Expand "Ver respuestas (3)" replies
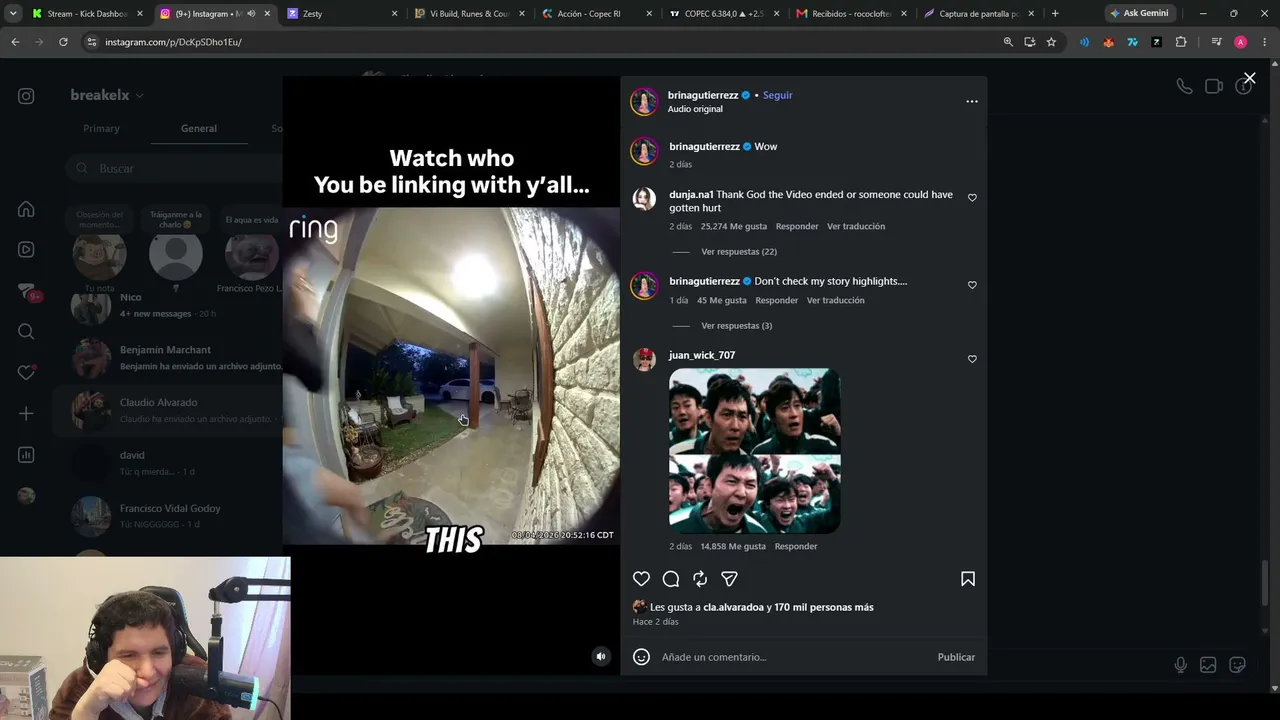 pyautogui.click(x=737, y=326)
